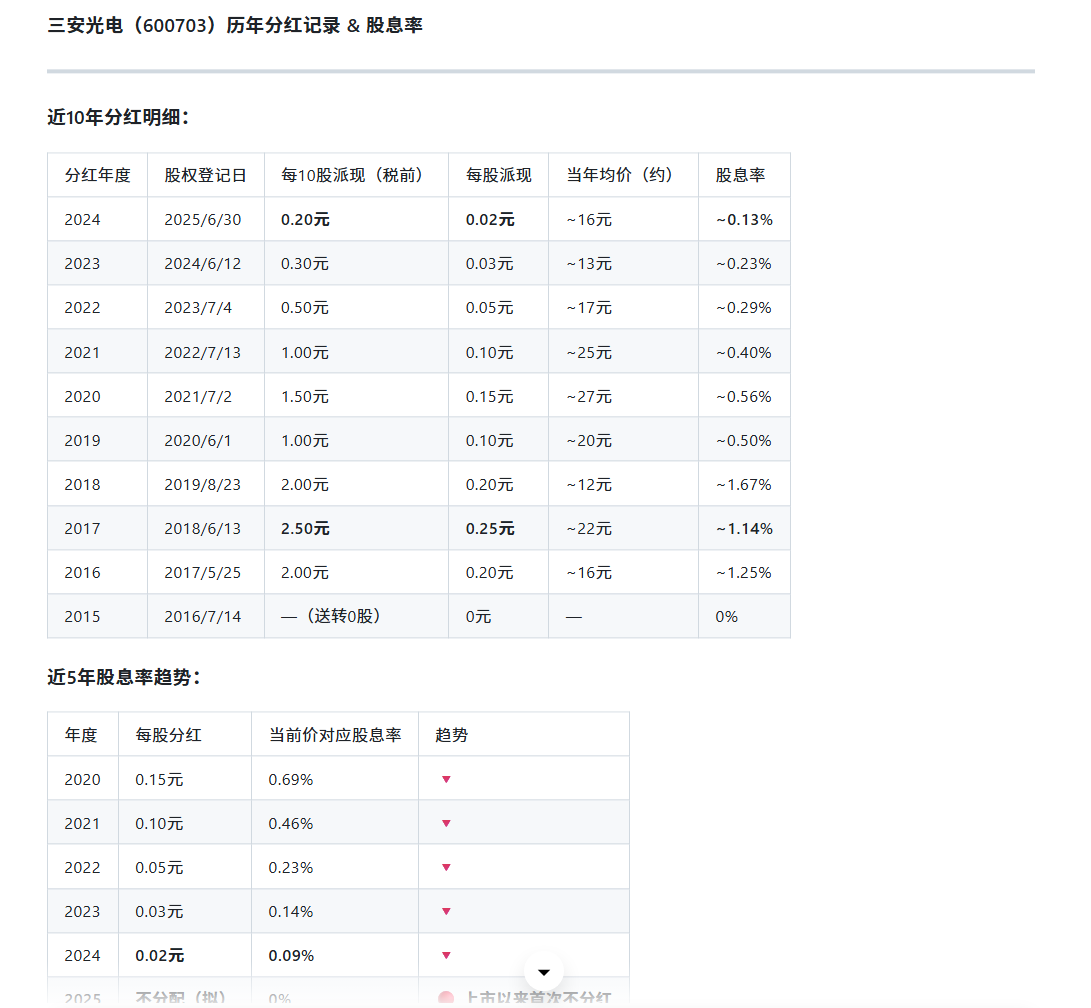1091x1008 pixels.
Task: Click the down-trend triangle in the 2023 row
Action: pyautogui.click(x=447, y=911)
